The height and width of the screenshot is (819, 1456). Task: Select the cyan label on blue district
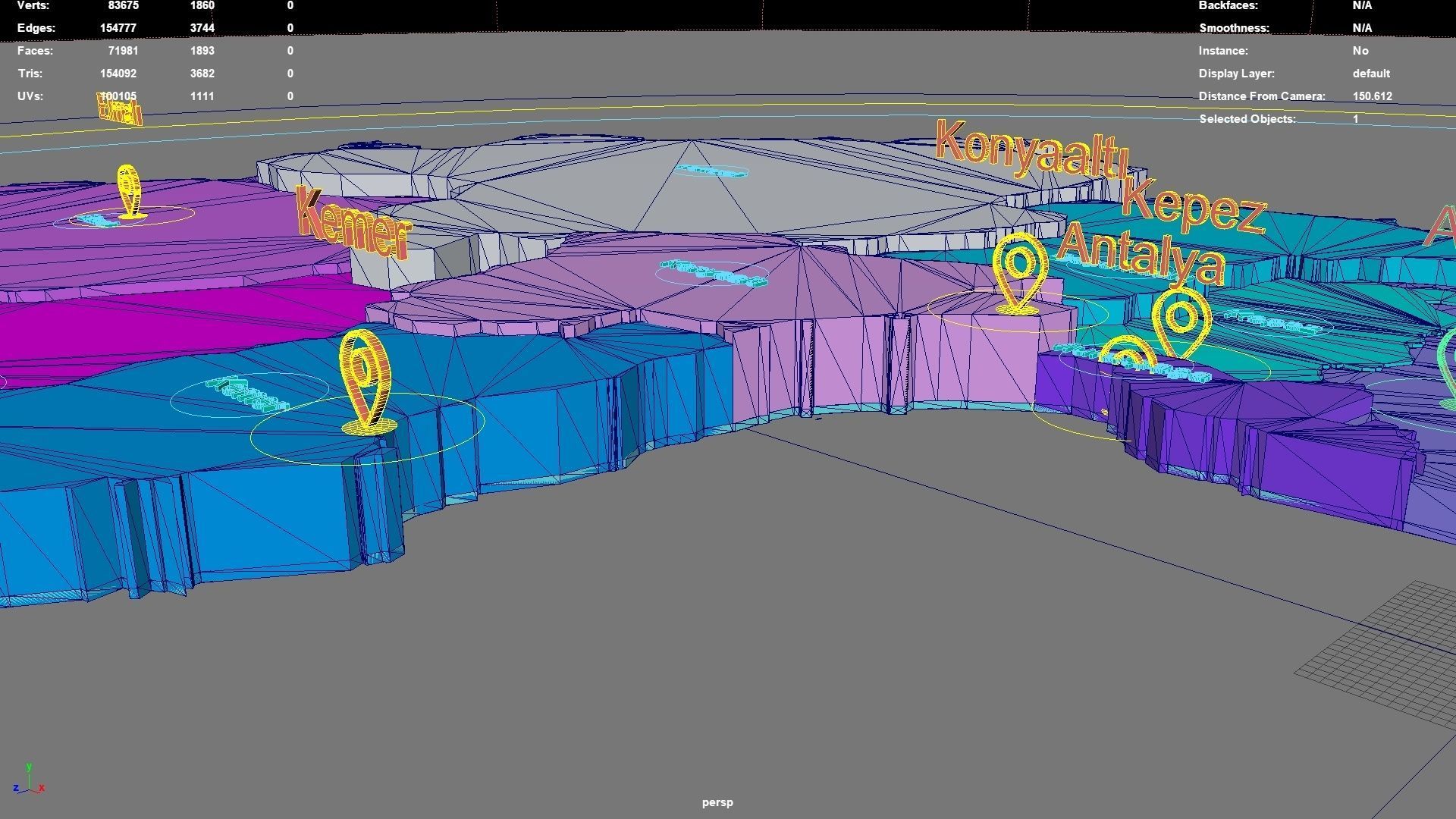tap(246, 394)
